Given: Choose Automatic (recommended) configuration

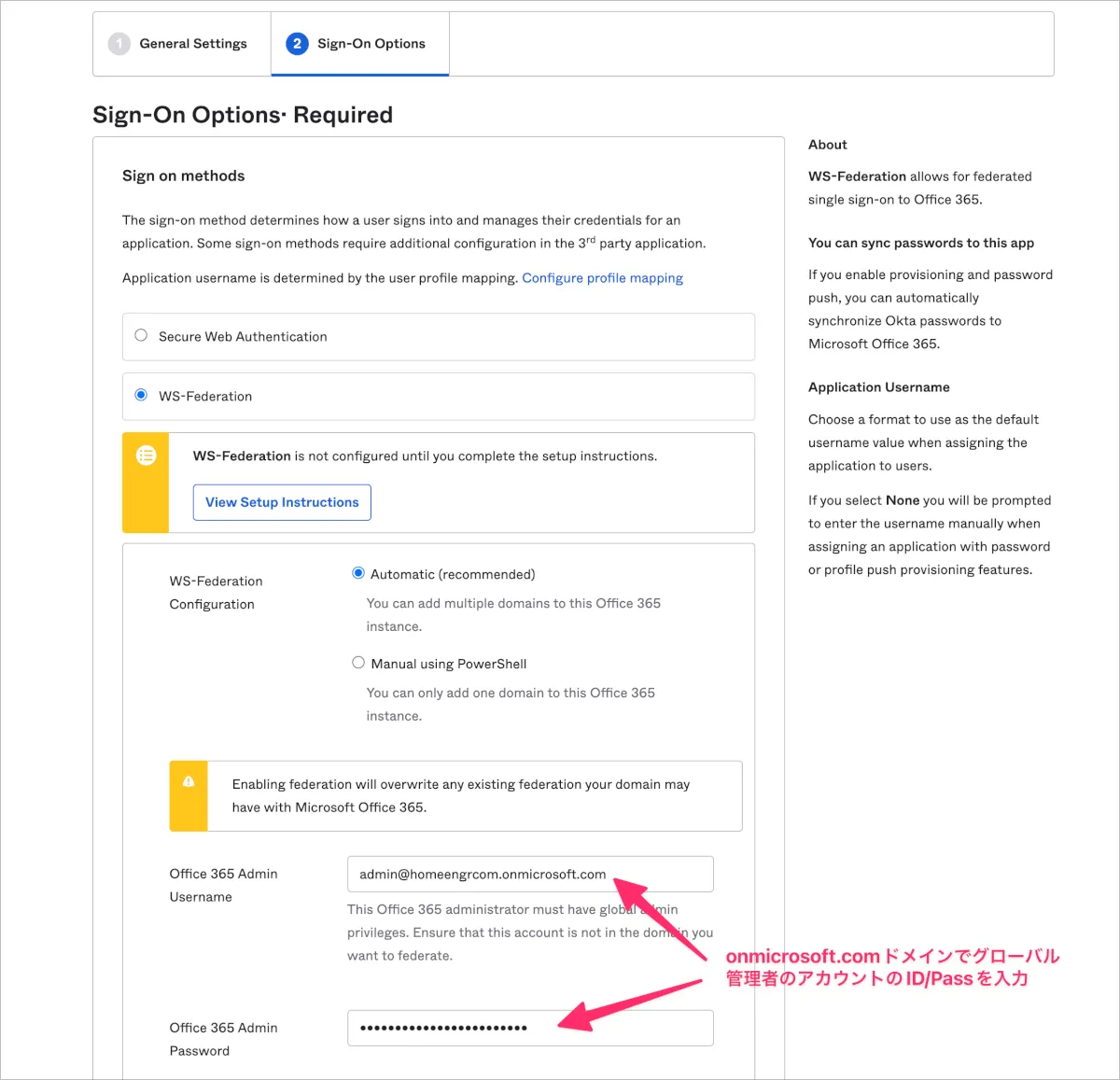Looking at the screenshot, I should 358,573.
